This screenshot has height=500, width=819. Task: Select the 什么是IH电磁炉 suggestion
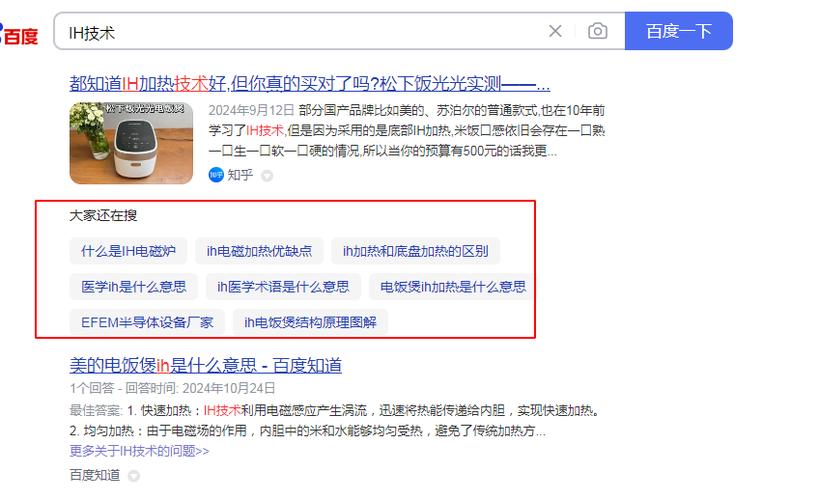(128, 251)
